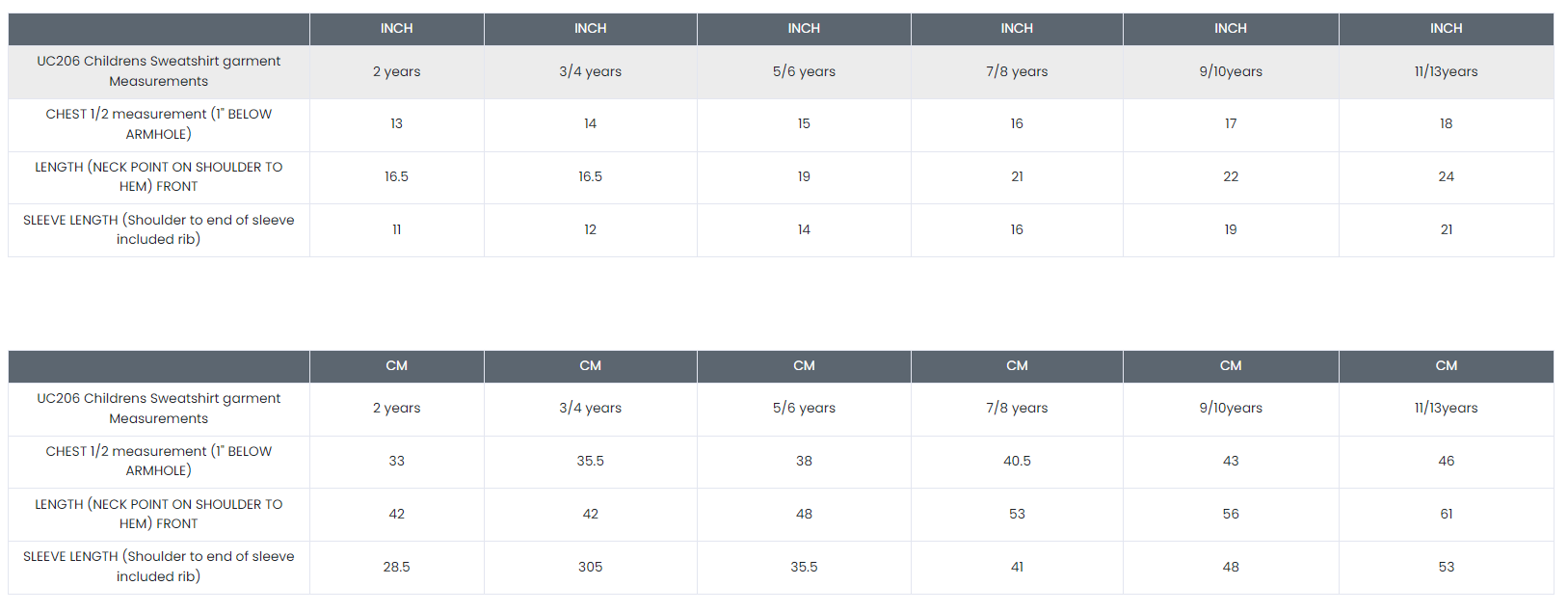
Task: Click the UC206 Childrens Sweatshirt title in CM table
Action: [159, 408]
